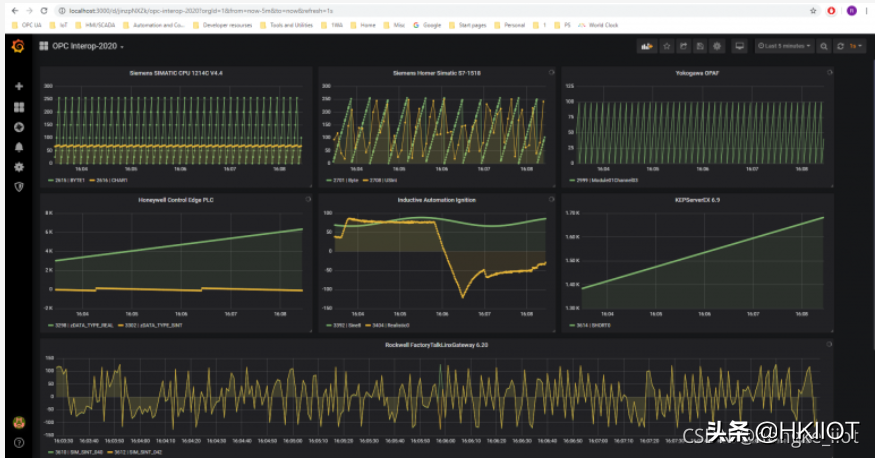Screen dimensions: 875x458
Task: Toggle the Yokogawa Module01Channel03 legend series
Action: tap(604, 180)
